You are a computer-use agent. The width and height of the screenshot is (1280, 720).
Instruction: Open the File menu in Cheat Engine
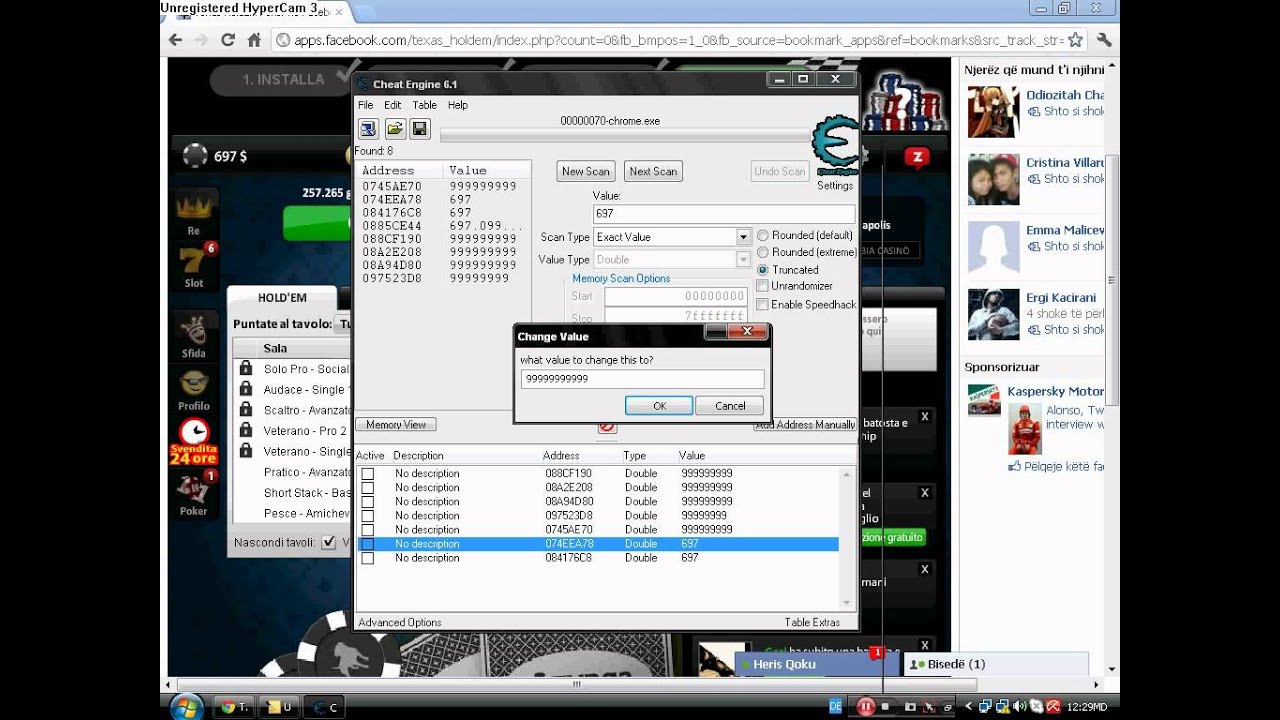(365, 105)
